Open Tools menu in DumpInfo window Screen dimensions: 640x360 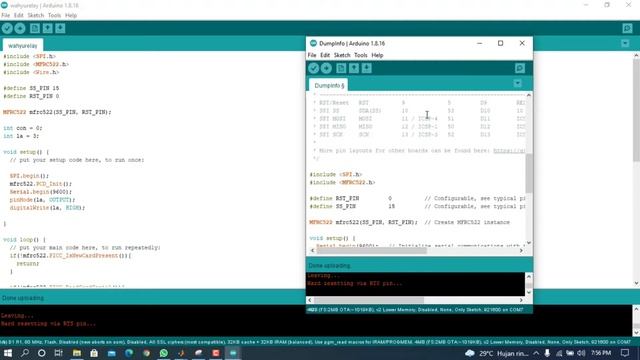360,55
